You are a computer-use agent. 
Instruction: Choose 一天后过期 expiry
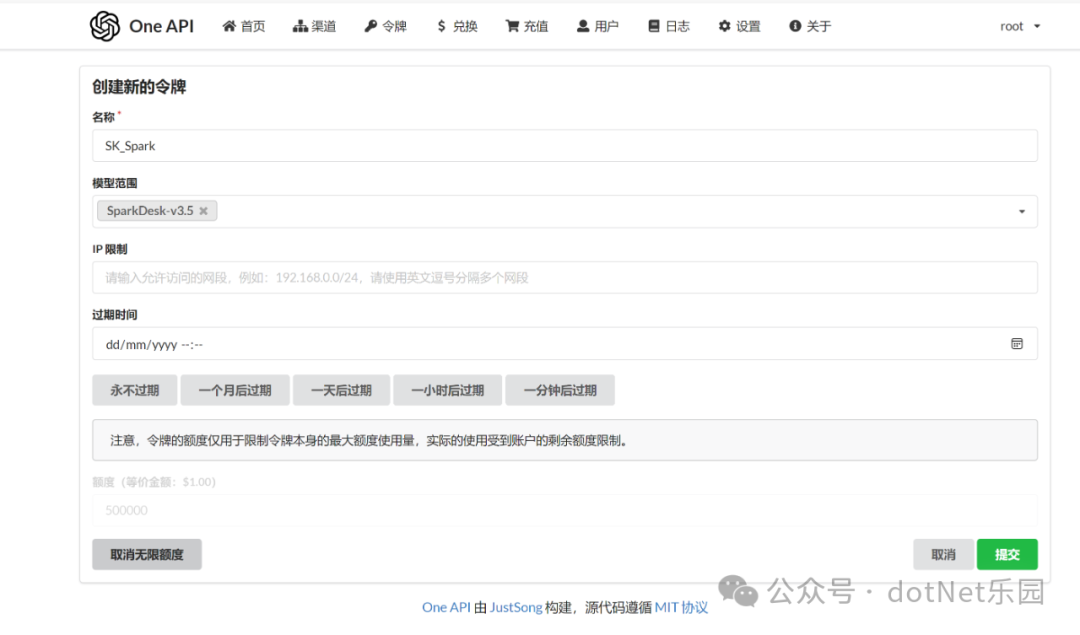coord(342,391)
